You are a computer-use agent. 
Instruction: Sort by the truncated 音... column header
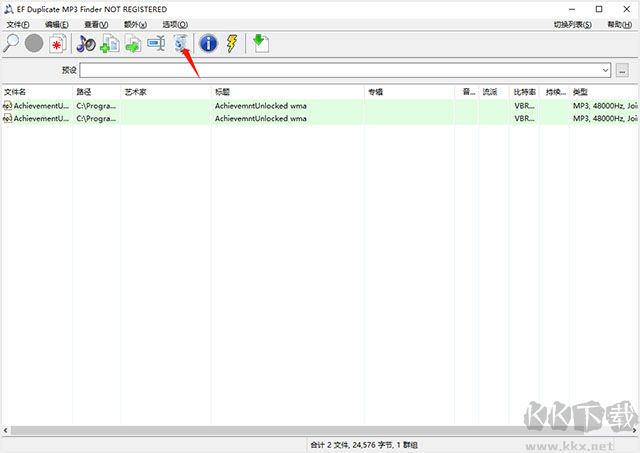(467, 92)
